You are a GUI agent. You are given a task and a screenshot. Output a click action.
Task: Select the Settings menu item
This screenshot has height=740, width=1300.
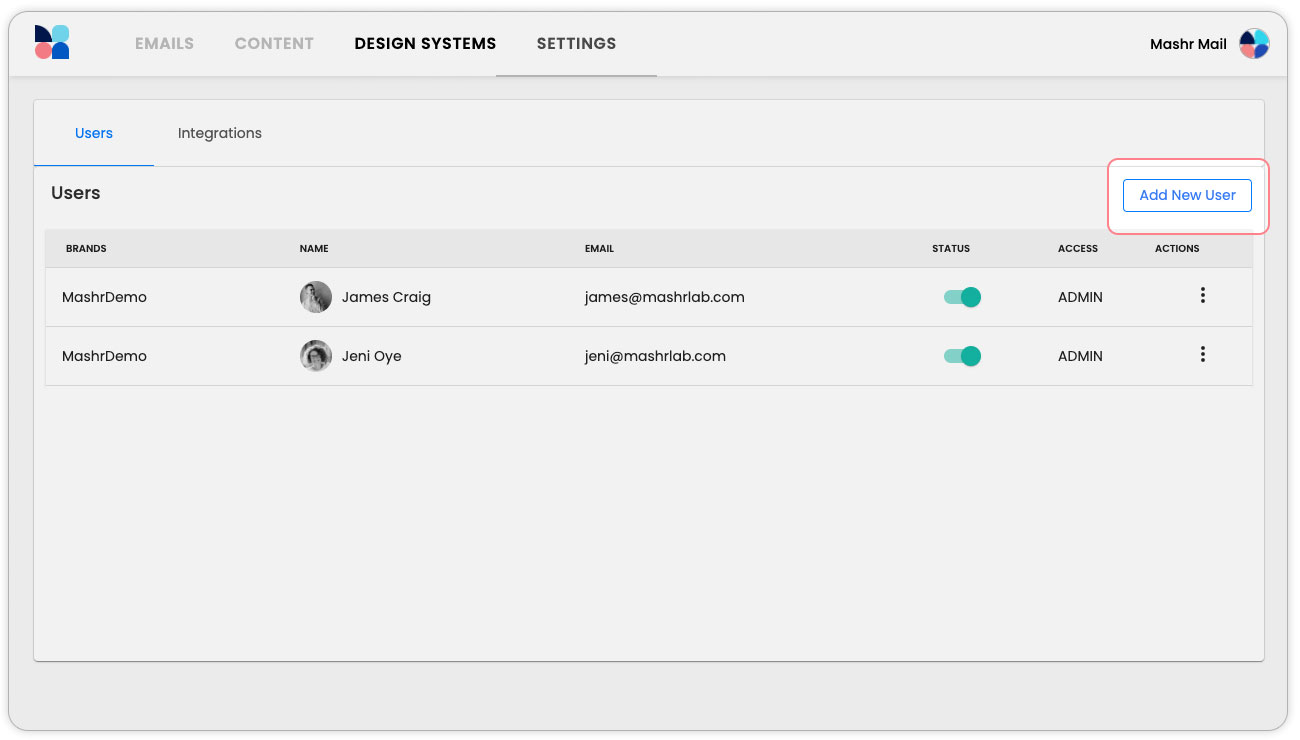[576, 44]
